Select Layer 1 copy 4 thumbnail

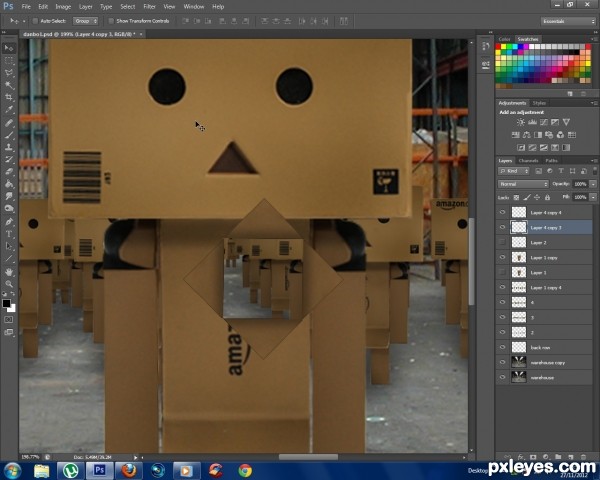[519, 287]
